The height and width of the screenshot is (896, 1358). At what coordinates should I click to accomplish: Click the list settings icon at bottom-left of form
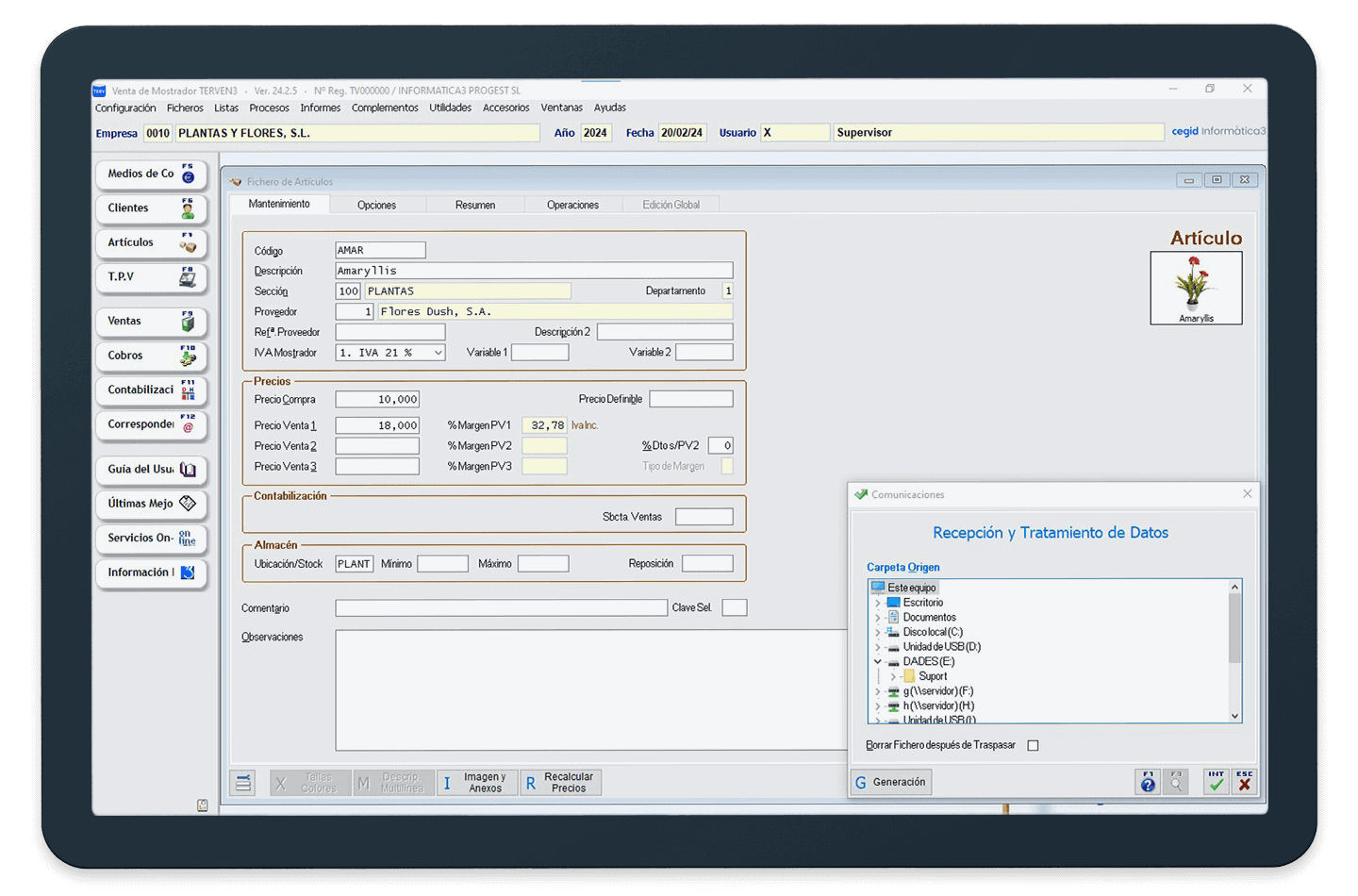click(244, 783)
